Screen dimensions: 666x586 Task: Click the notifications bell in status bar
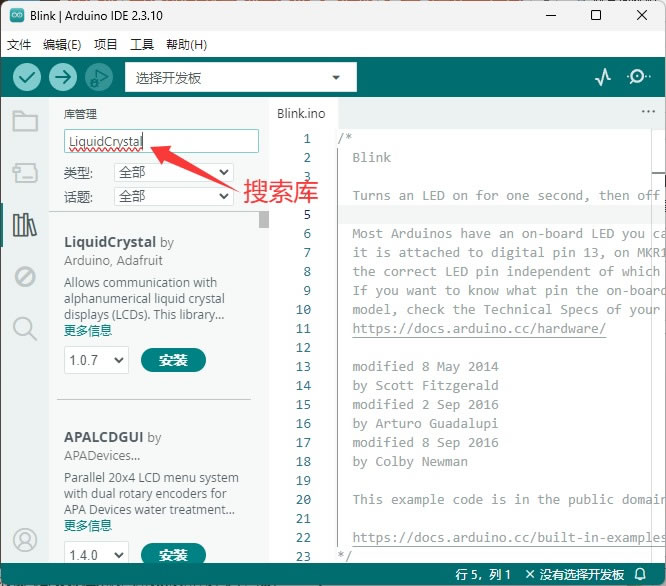point(641,575)
